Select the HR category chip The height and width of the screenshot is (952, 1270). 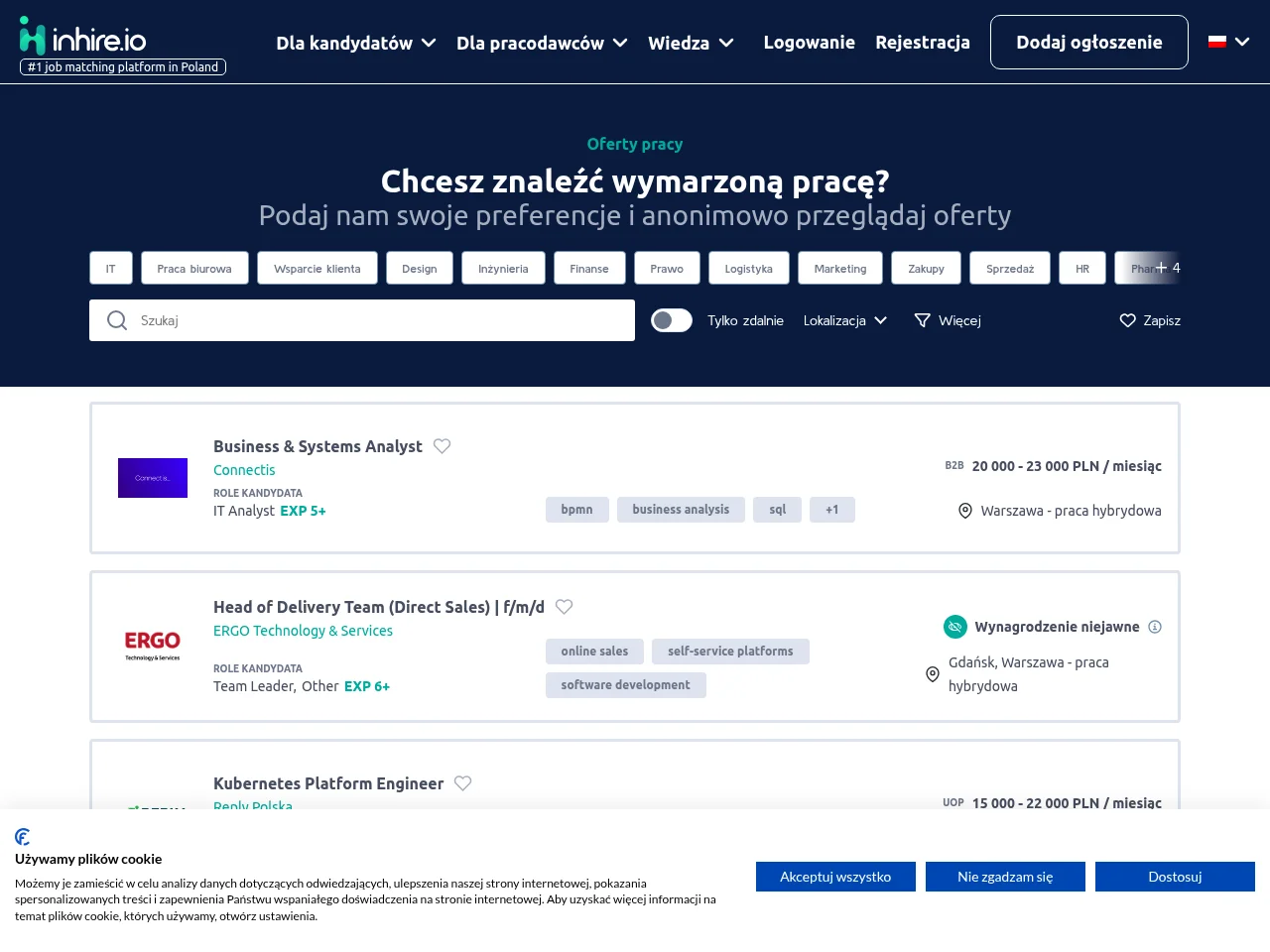(1082, 268)
